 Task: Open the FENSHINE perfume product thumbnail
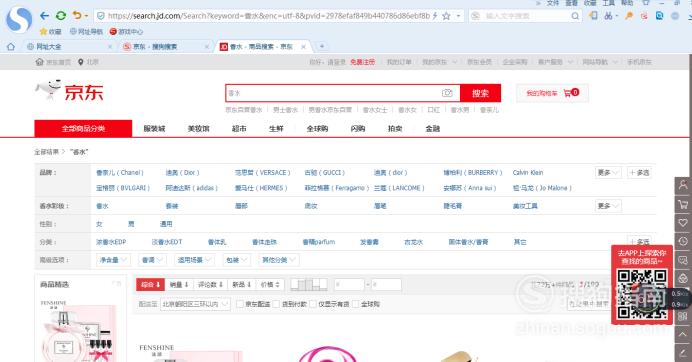click(x=78, y=330)
